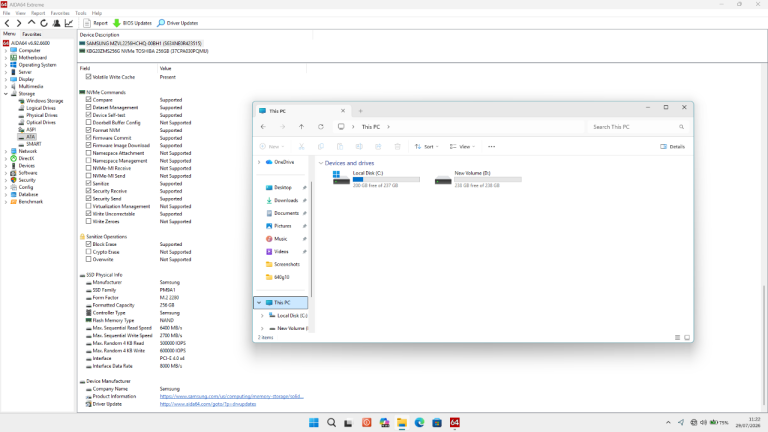Open AIDA64 driver updates link
This screenshot has width=768, height=432.
(208, 404)
